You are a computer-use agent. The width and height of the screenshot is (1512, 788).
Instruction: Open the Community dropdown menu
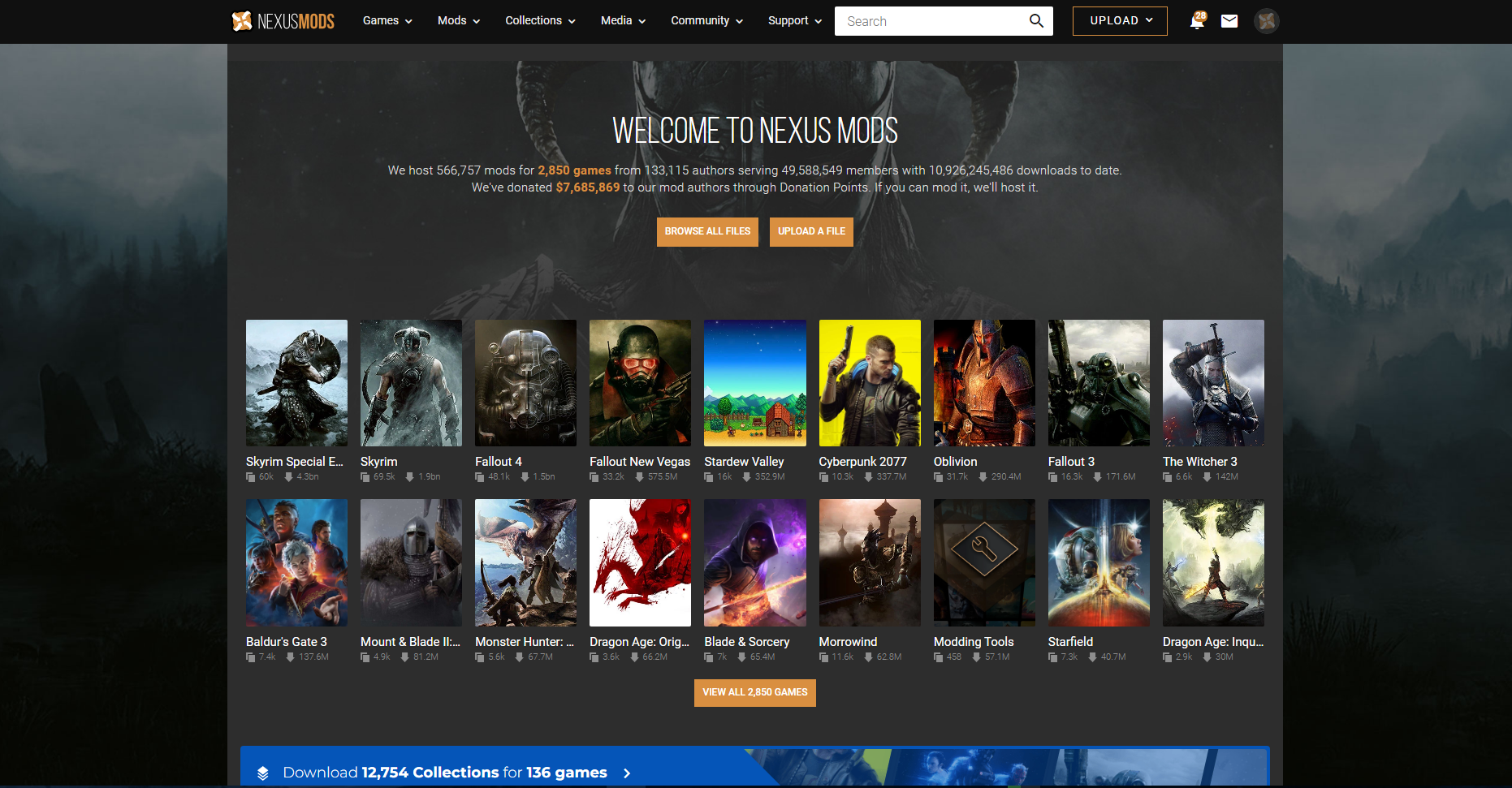click(x=706, y=21)
